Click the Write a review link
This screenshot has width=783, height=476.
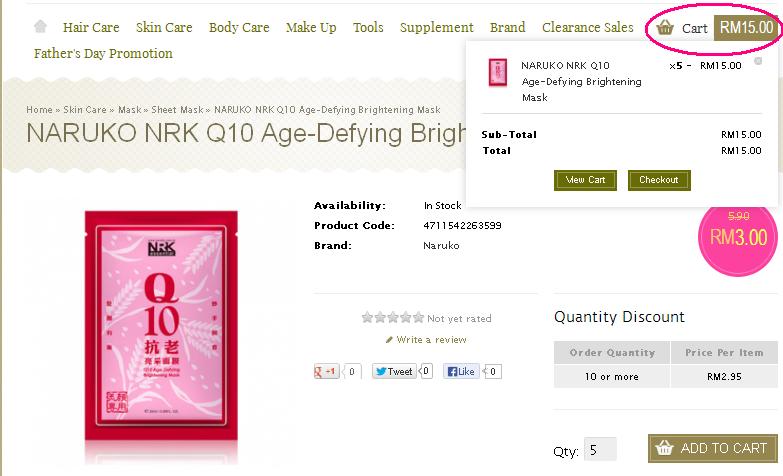pos(431,340)
